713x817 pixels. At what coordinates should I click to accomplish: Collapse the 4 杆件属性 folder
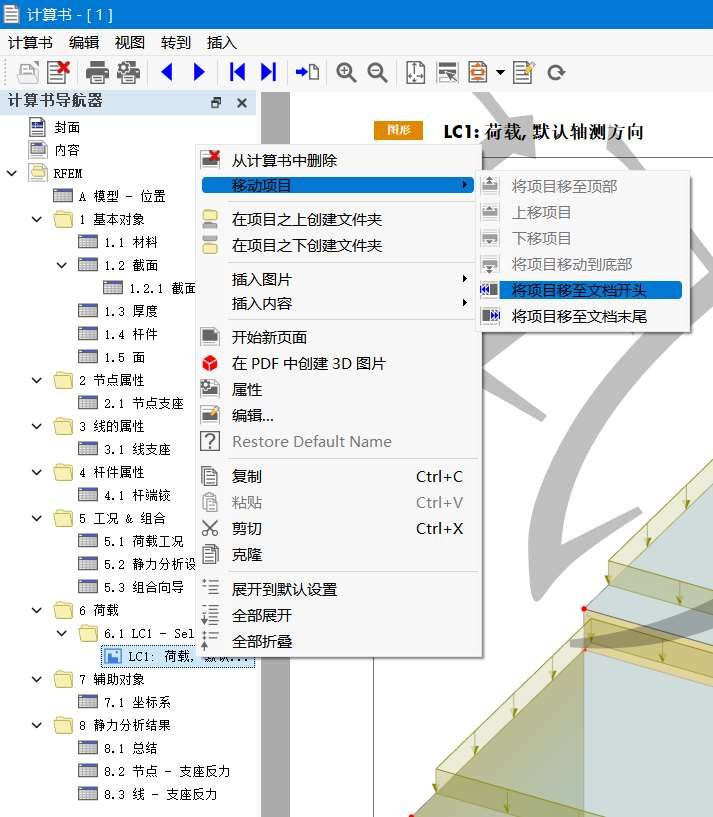36,472
